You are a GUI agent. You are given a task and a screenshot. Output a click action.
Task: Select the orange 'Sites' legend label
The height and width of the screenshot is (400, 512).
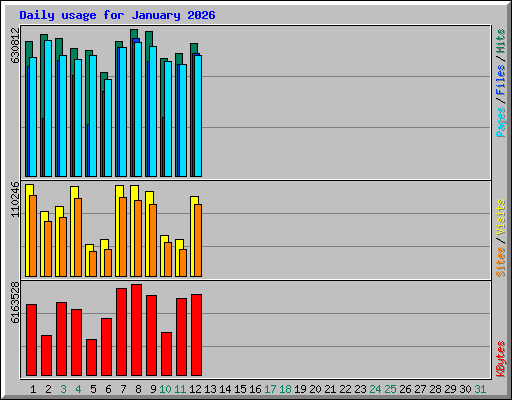tap(501, 262)
